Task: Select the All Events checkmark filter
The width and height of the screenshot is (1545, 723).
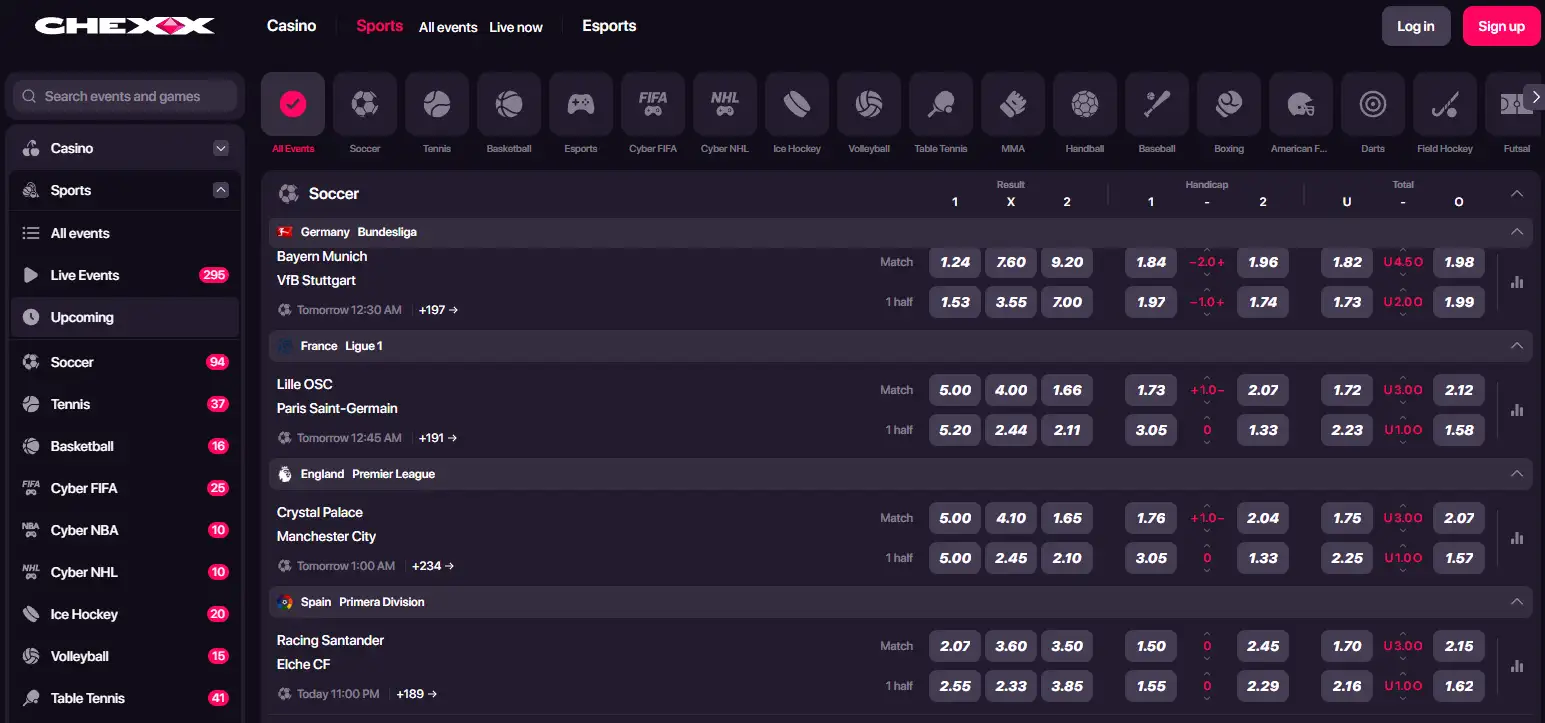Action: point(293,104)
